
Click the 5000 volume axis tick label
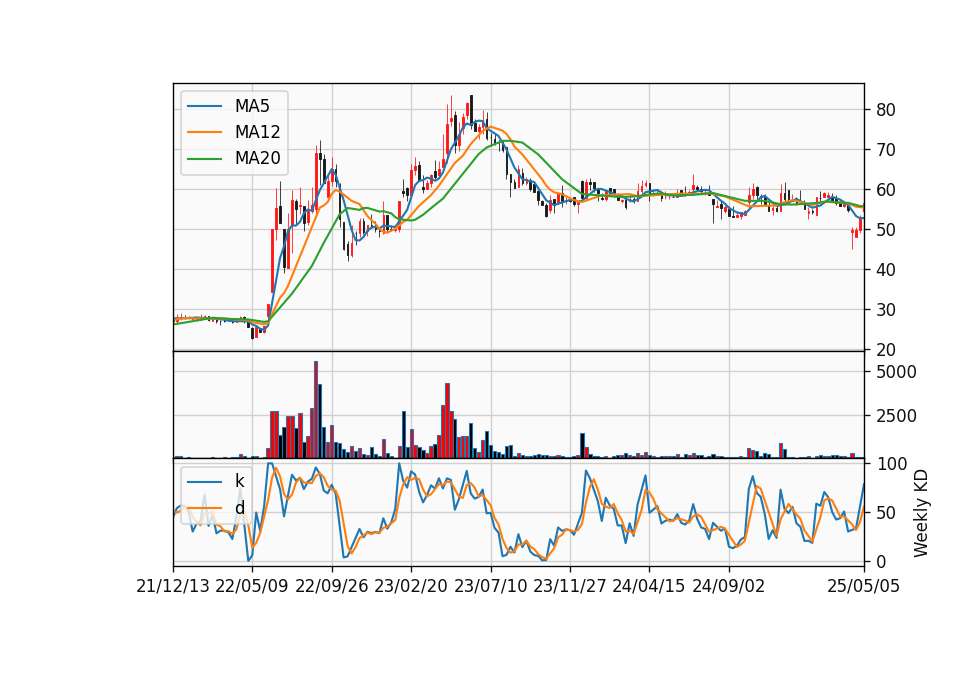pos(896,372)
